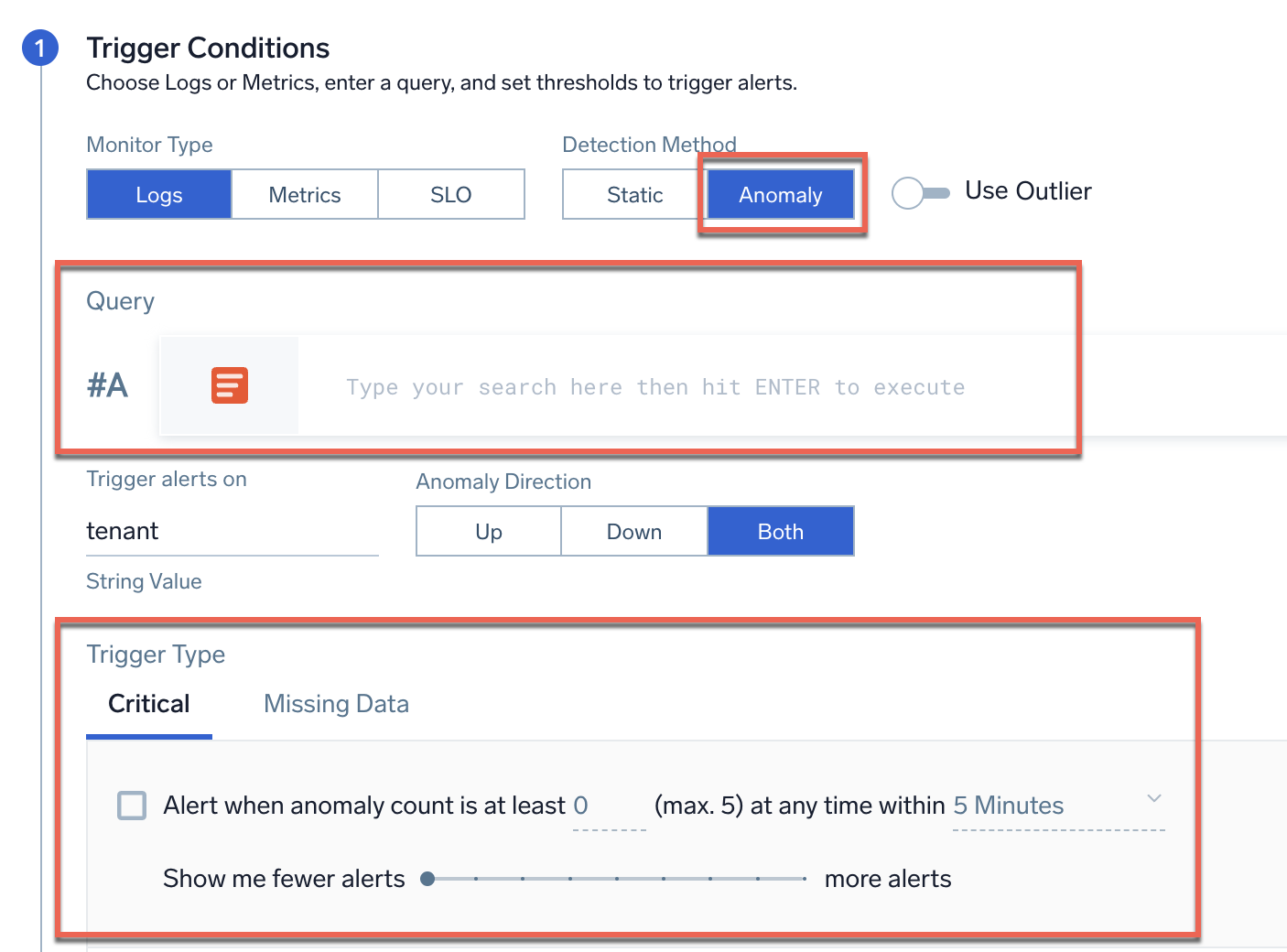The image size is (1287, 952).
Task: Open the Critical trigger type tab
Action: 149,704
